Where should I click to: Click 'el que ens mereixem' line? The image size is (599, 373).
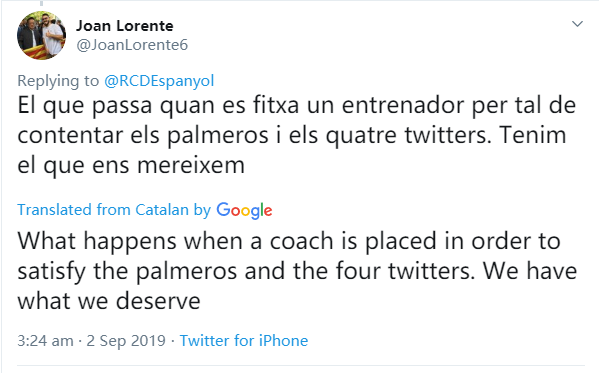[x=131, y=166]
